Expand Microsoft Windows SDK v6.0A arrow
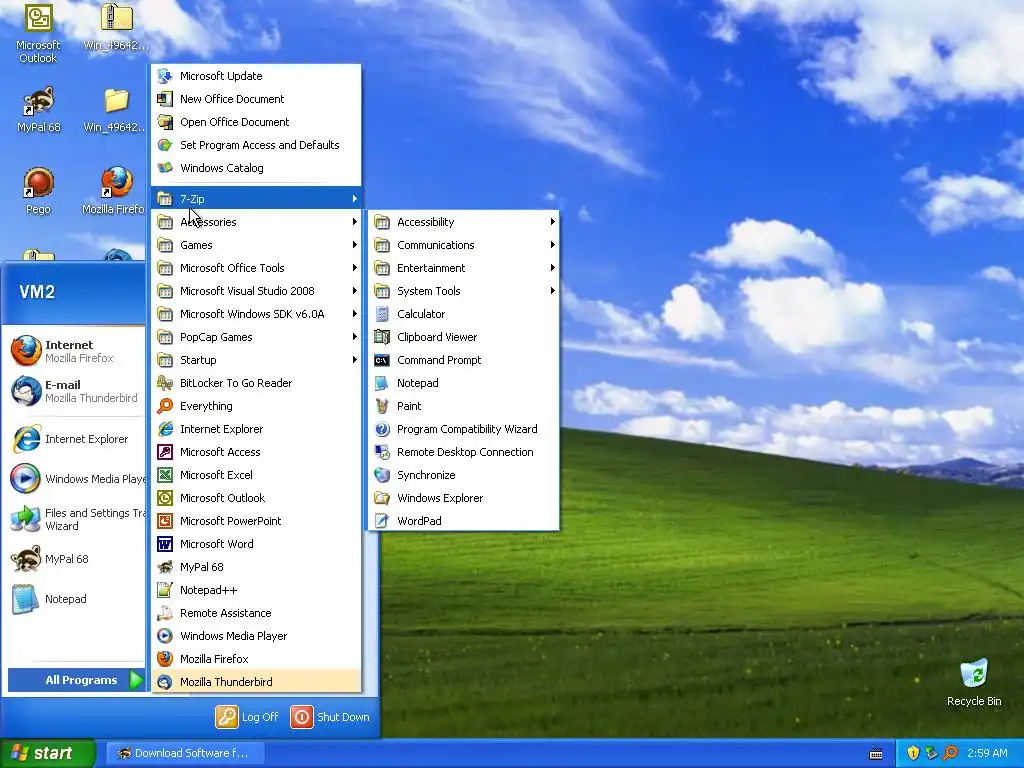The image size is (1024, 768). pos(355,313)
